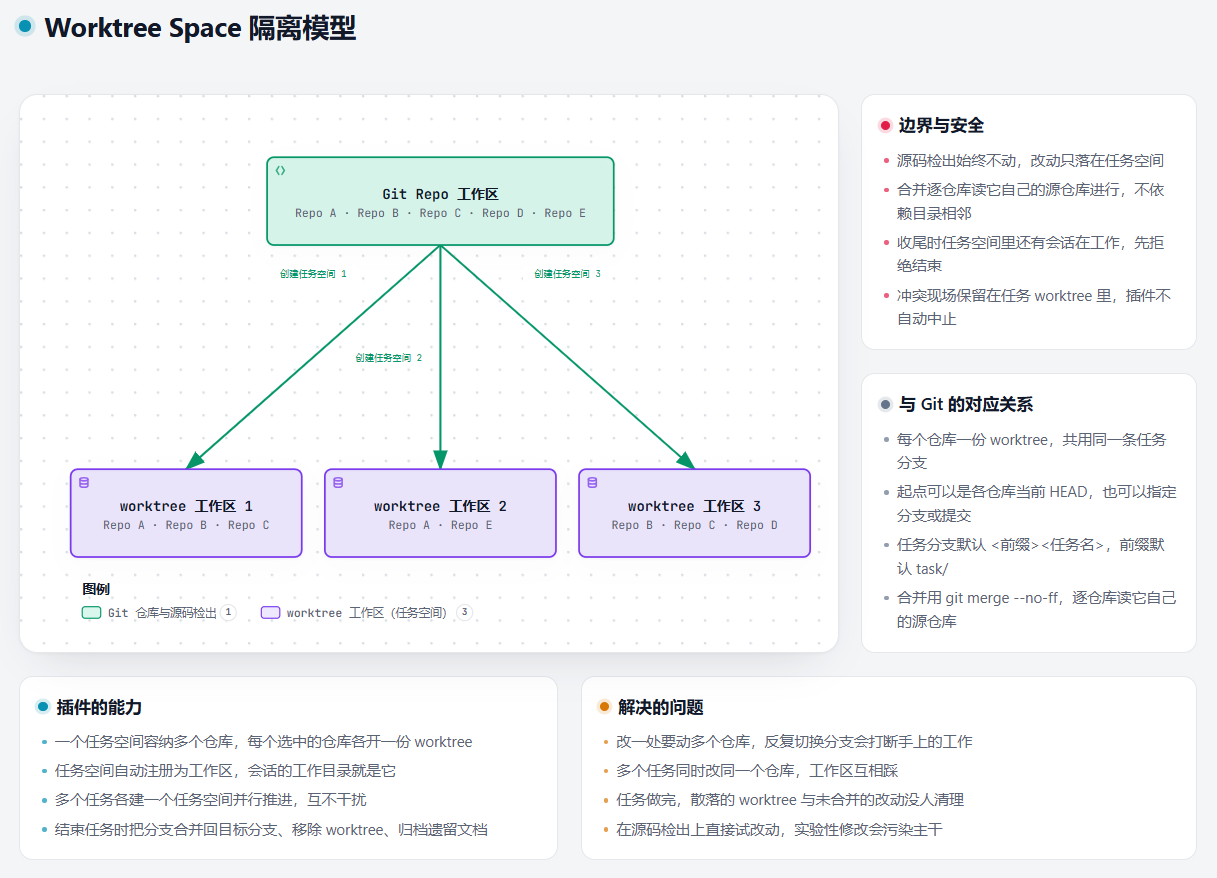Click bullet 冲突现场保留在任务 worktree 里
The image size is (1217, 878).
1034,307
